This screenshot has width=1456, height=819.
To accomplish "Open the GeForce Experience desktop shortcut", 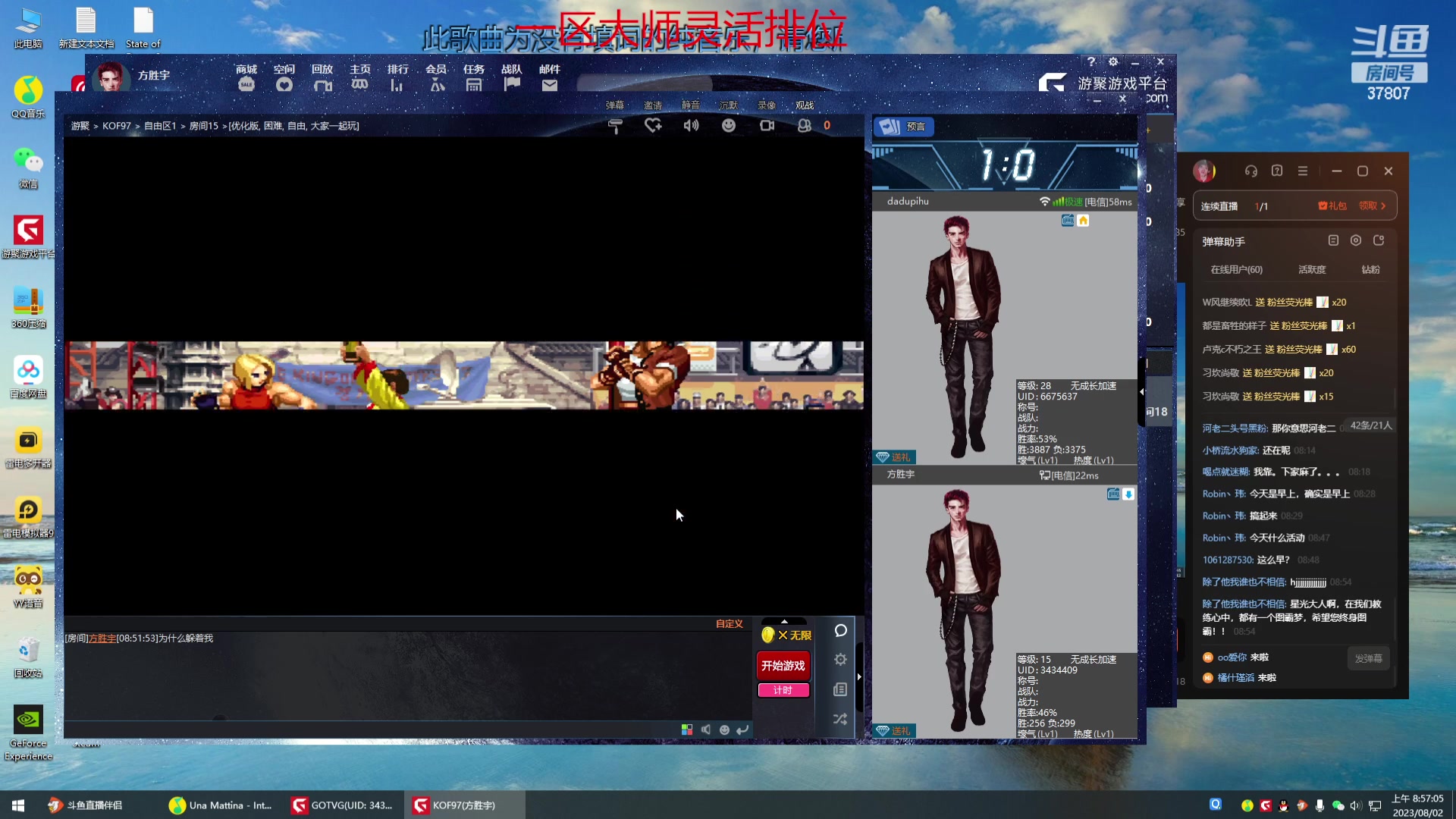I will point(29,733).
